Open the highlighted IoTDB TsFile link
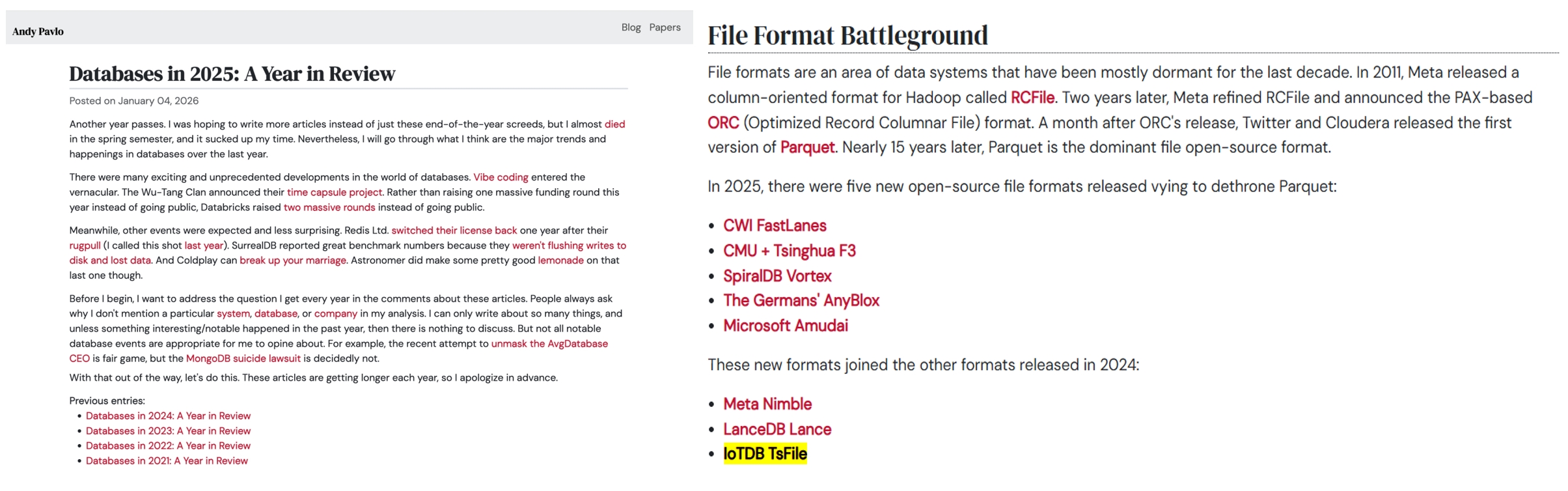 (x=765, y=454)
